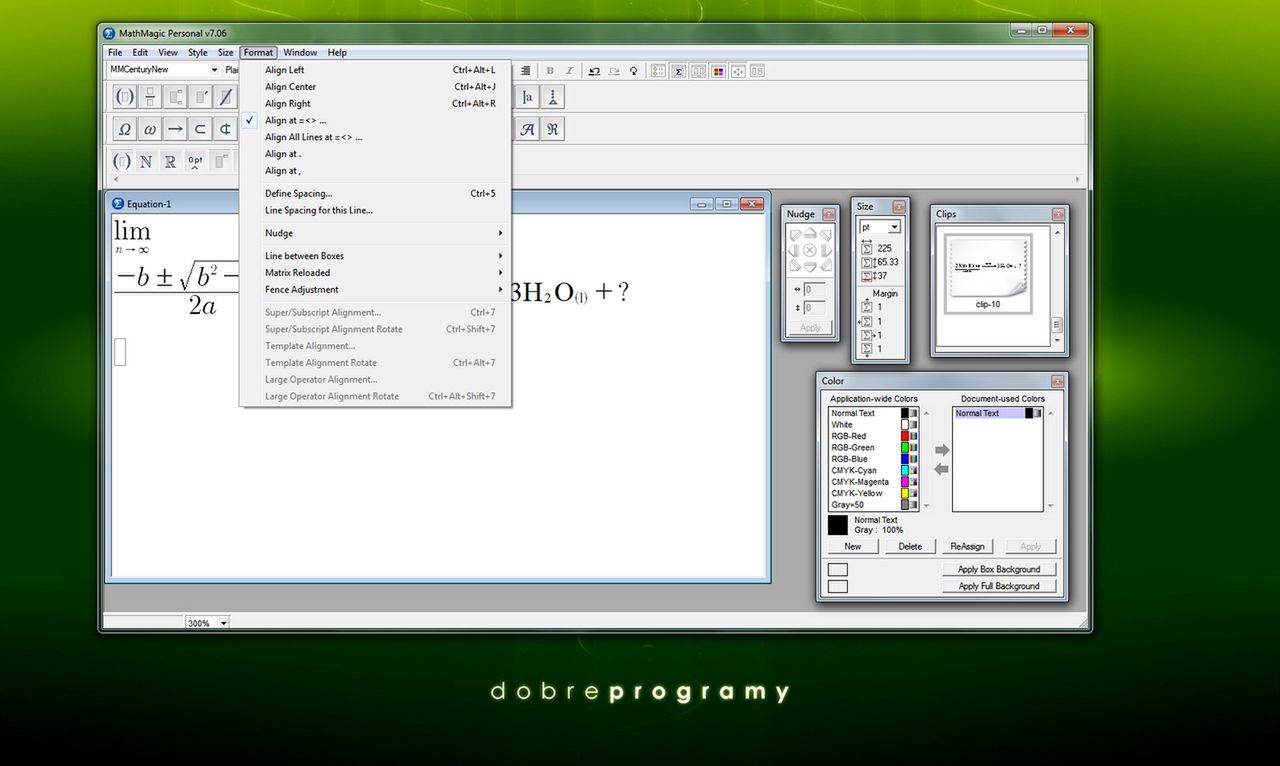Click the Clips panel scrollbar thumb
Image resolution: width=1280 pixels, height=766 pixels.
[1057, 326]
